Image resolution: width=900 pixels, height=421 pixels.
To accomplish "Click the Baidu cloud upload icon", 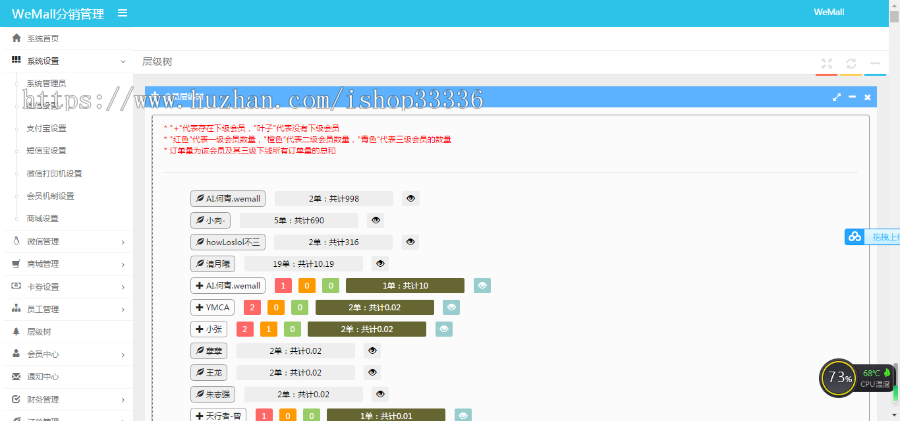I will 855,237.
